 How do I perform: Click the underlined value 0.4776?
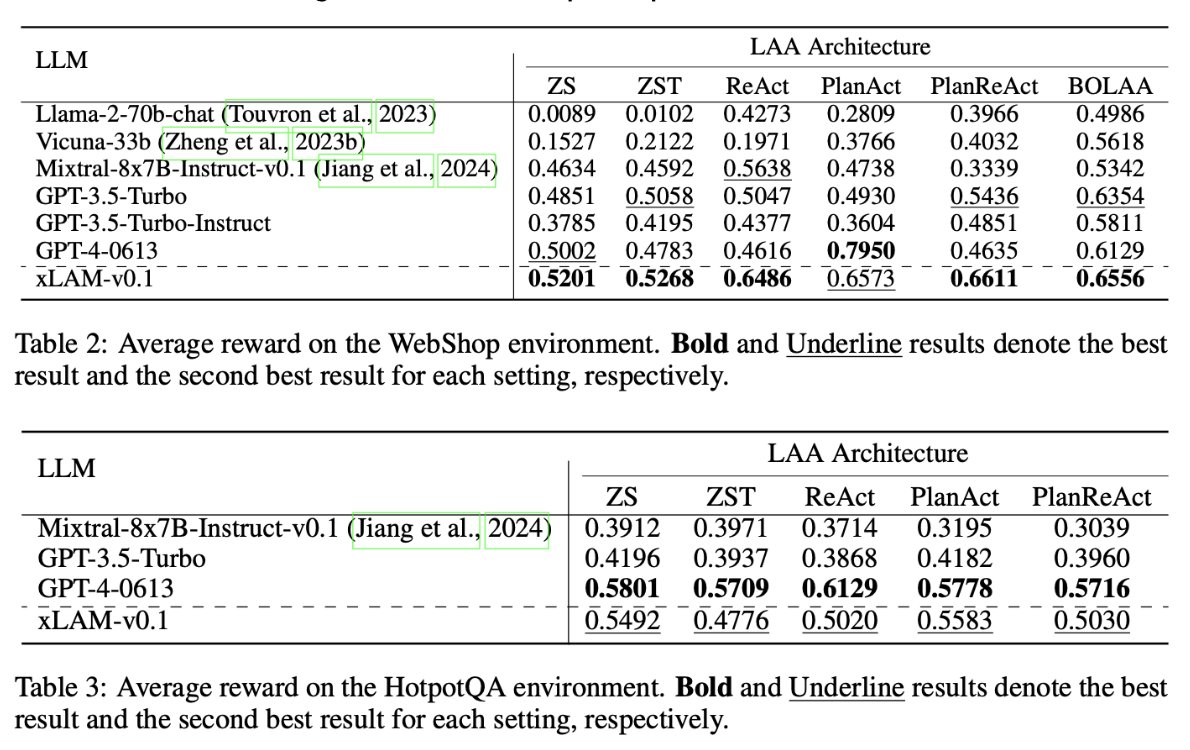[730, 621]
